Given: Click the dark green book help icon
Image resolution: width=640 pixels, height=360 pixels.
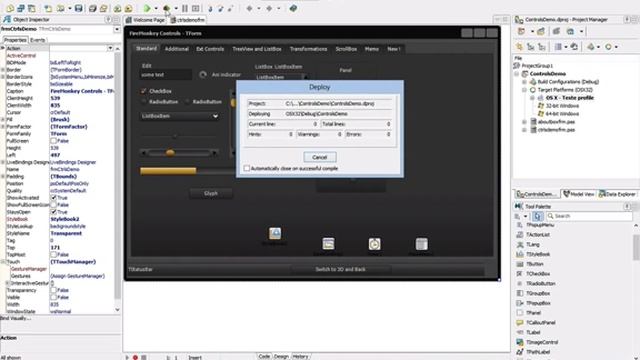Looking at the screenshot, I should point(293,8).
